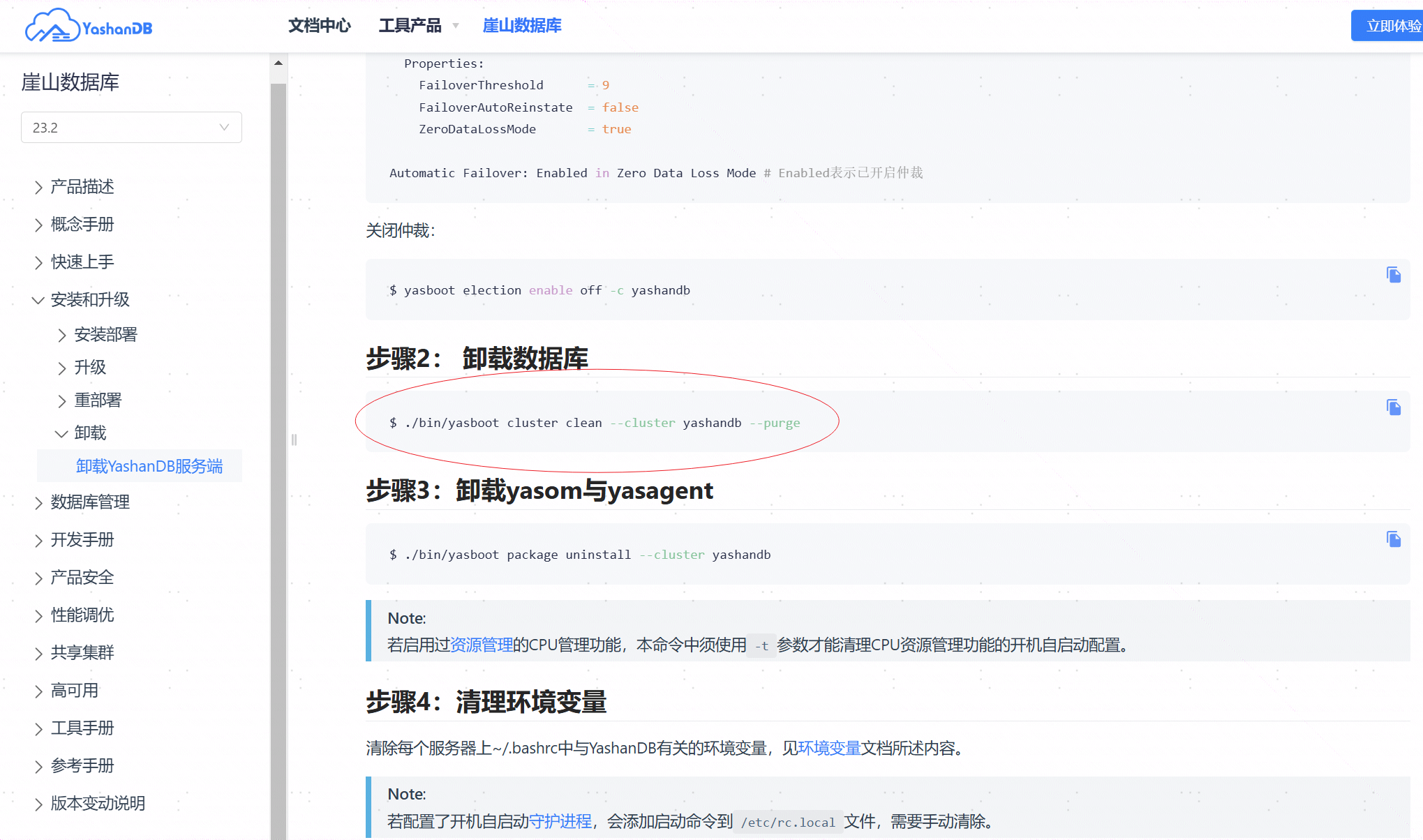Image resolution: width=1423 pixels, height=840 pixels.
Task: Open the 工具手册 section
Action: click(82, 728)
